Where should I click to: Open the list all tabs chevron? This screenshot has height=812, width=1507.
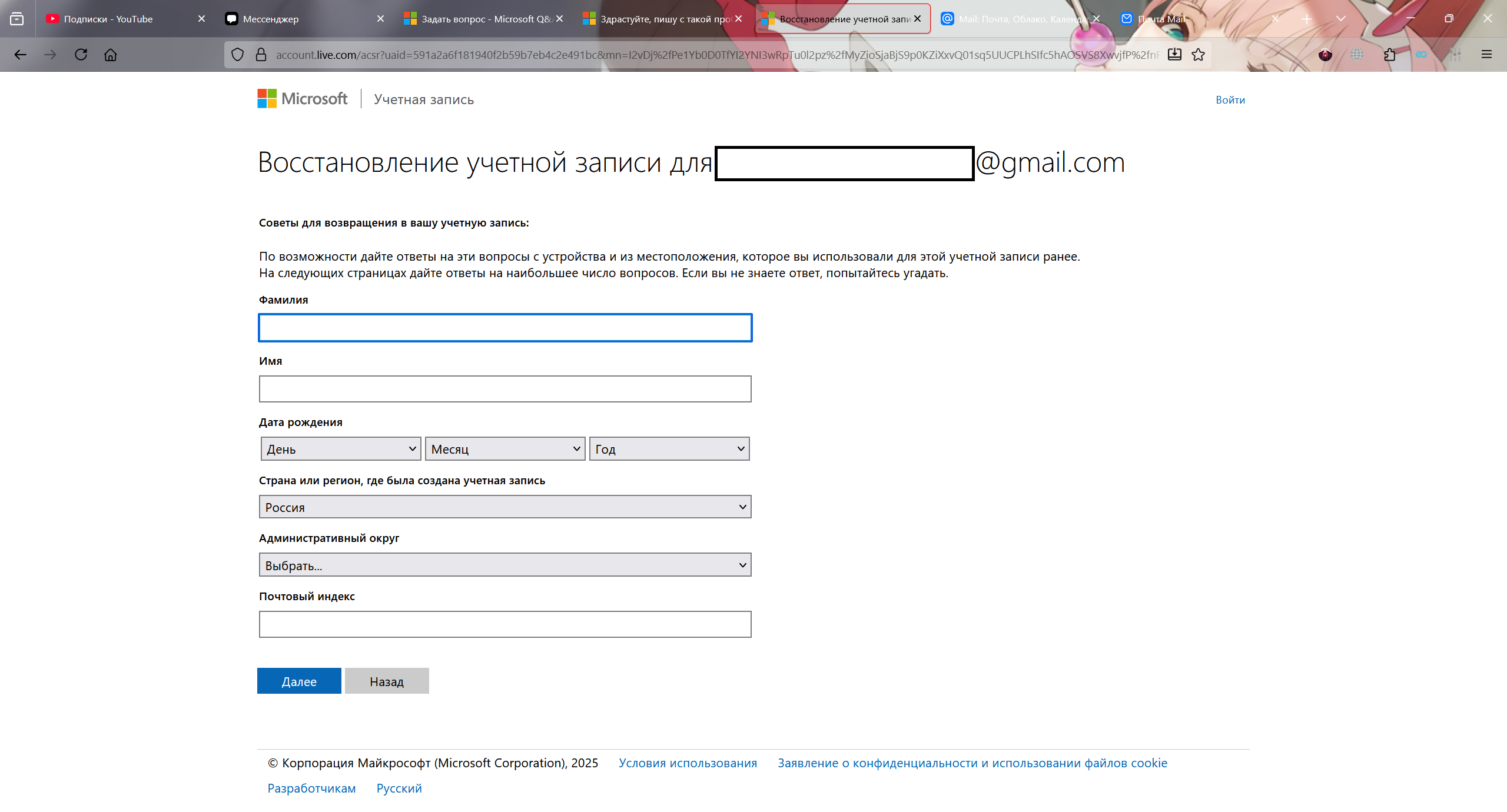point(1341,19)
